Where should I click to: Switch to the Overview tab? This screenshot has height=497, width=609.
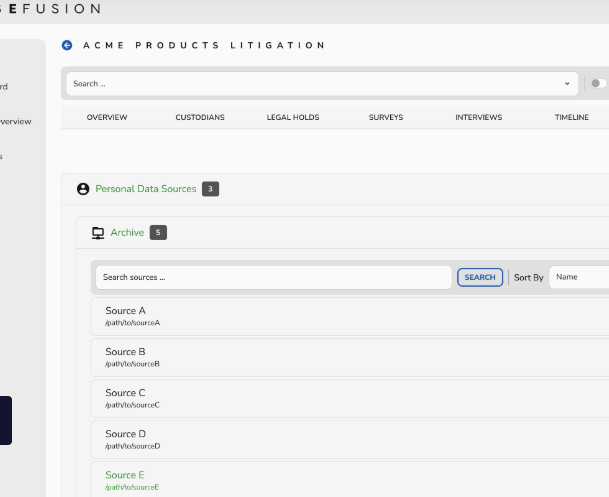[107, 118]
